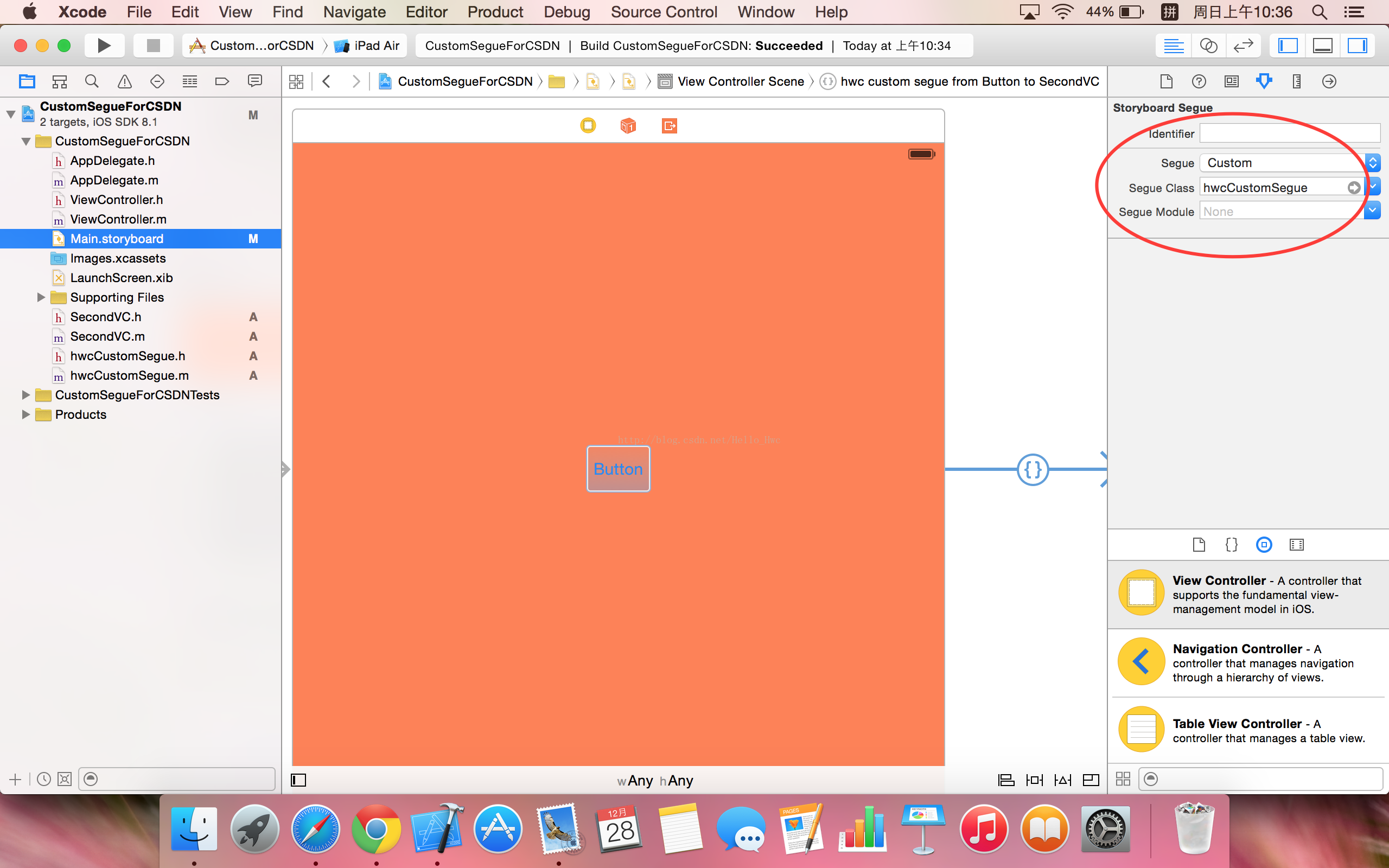
Task: Switch to the Assistant editor
Action: 1208,46
